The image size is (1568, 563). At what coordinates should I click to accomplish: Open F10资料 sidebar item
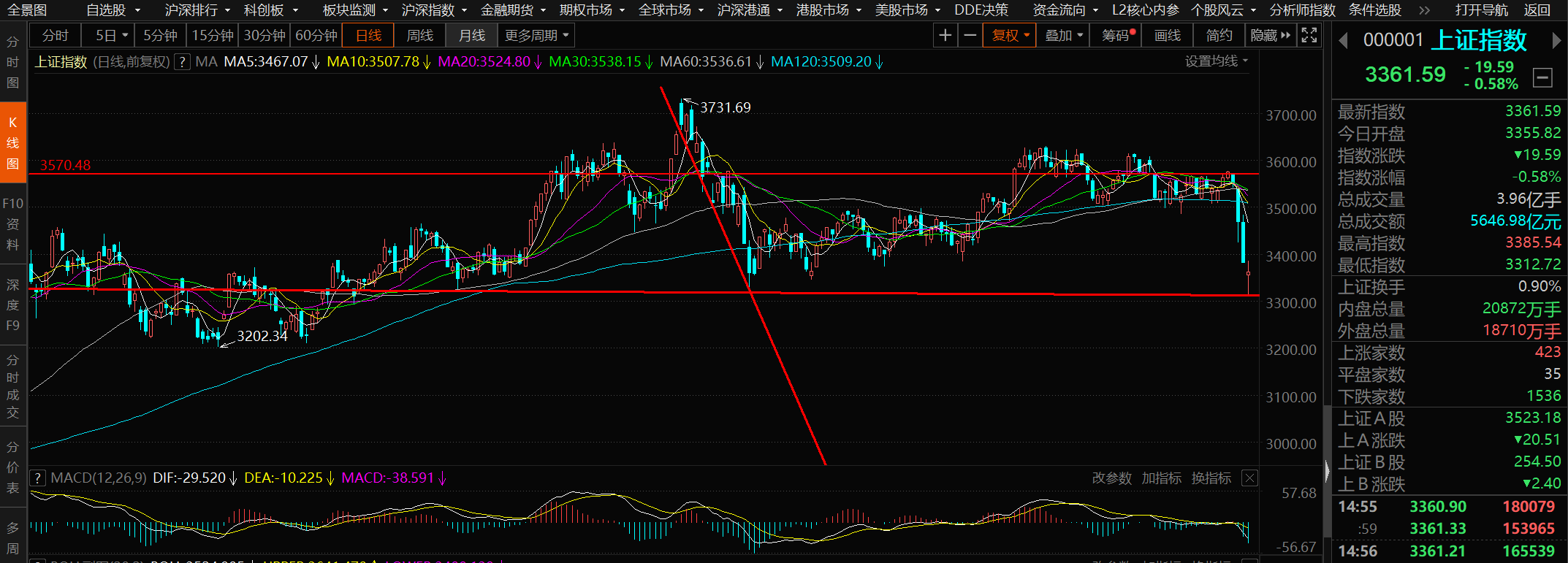[12, 223]
